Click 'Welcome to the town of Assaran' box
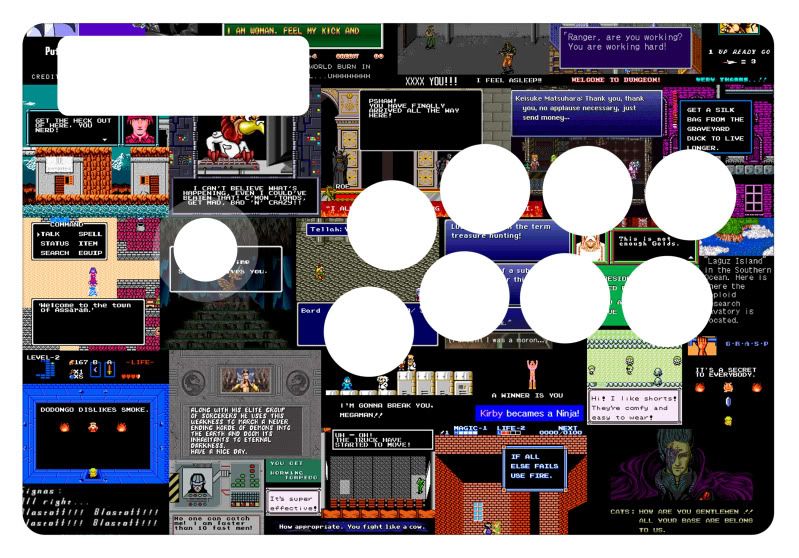Screen dimensions: 799x558 point(88,322)
